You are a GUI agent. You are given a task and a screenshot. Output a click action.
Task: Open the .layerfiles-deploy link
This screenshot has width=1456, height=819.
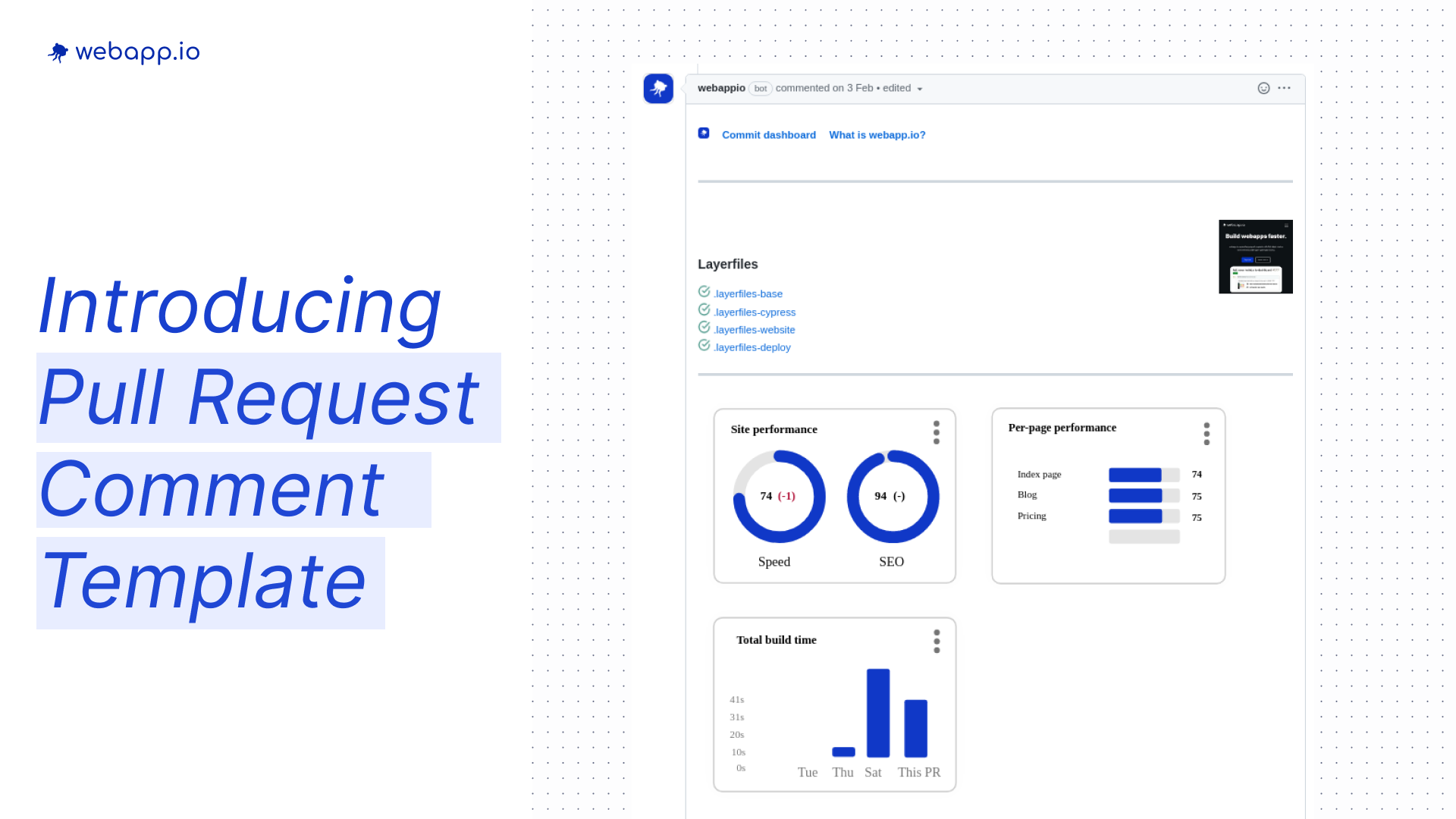tap(752, 347)
